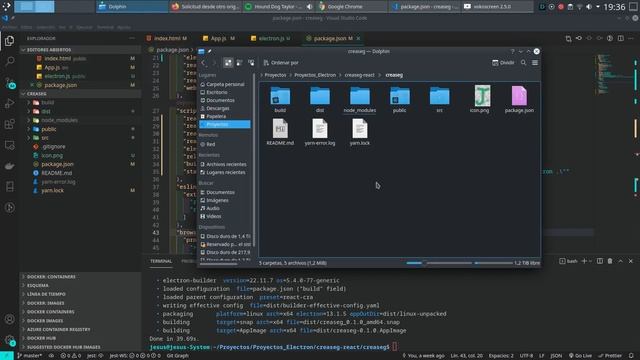Open Dolphin search magnifier
This screenshot has height=360, width=640.
(523, 63)
